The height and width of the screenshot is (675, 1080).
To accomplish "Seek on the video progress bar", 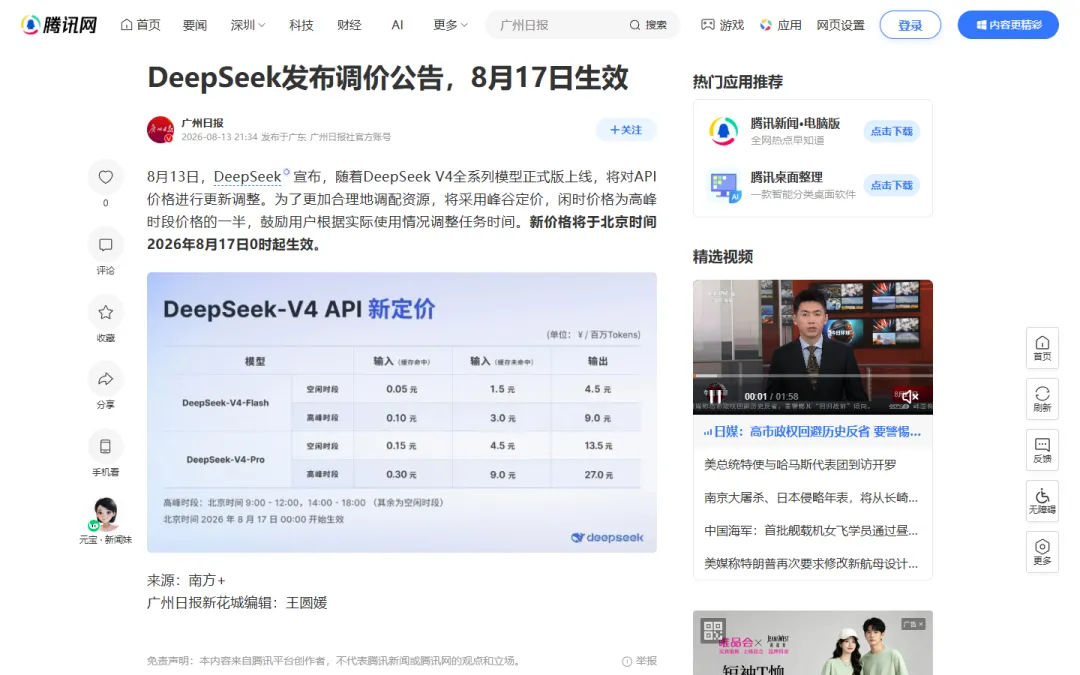I will 813,375.
